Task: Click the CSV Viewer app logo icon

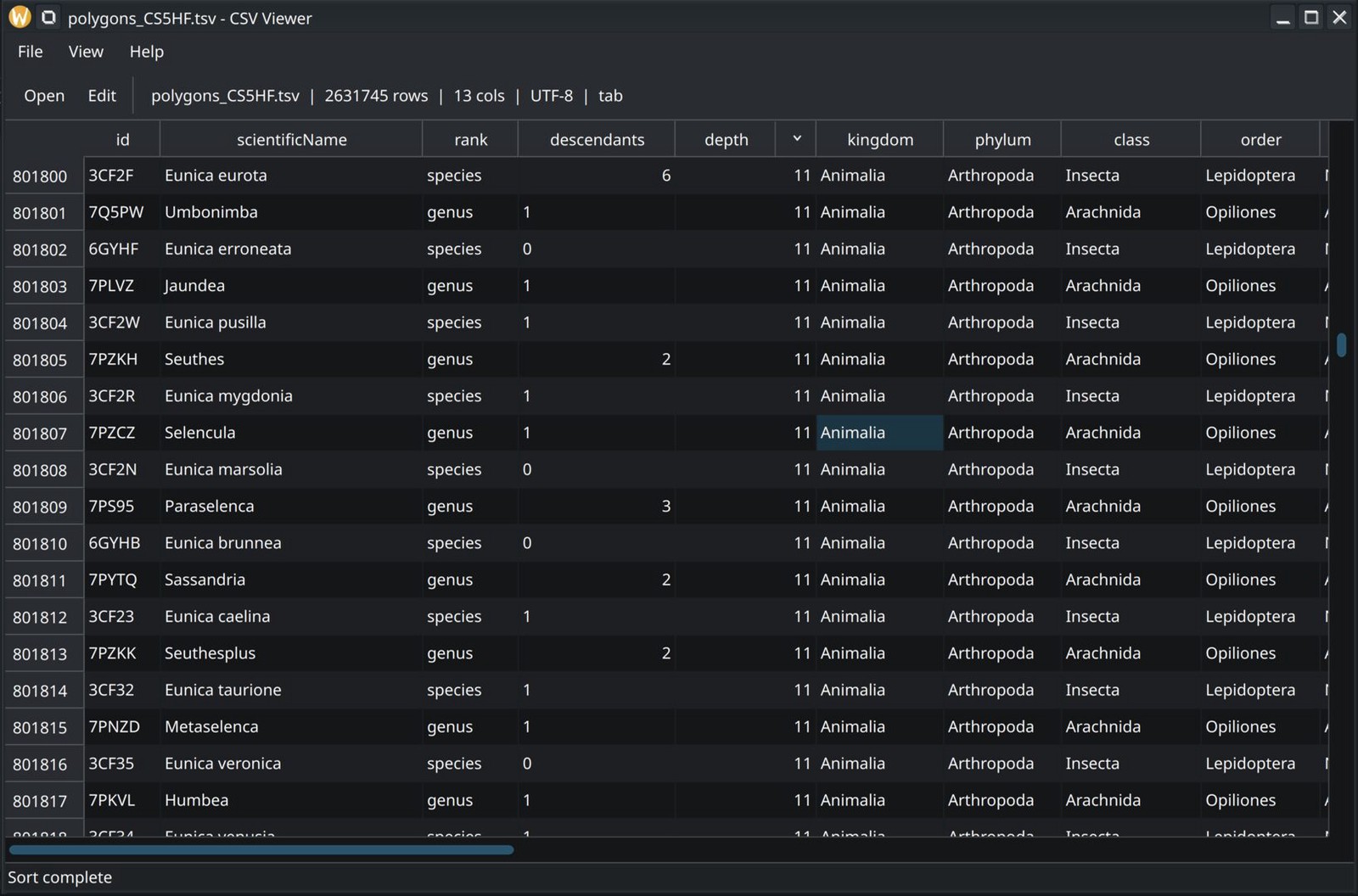Action: [20, 17]
